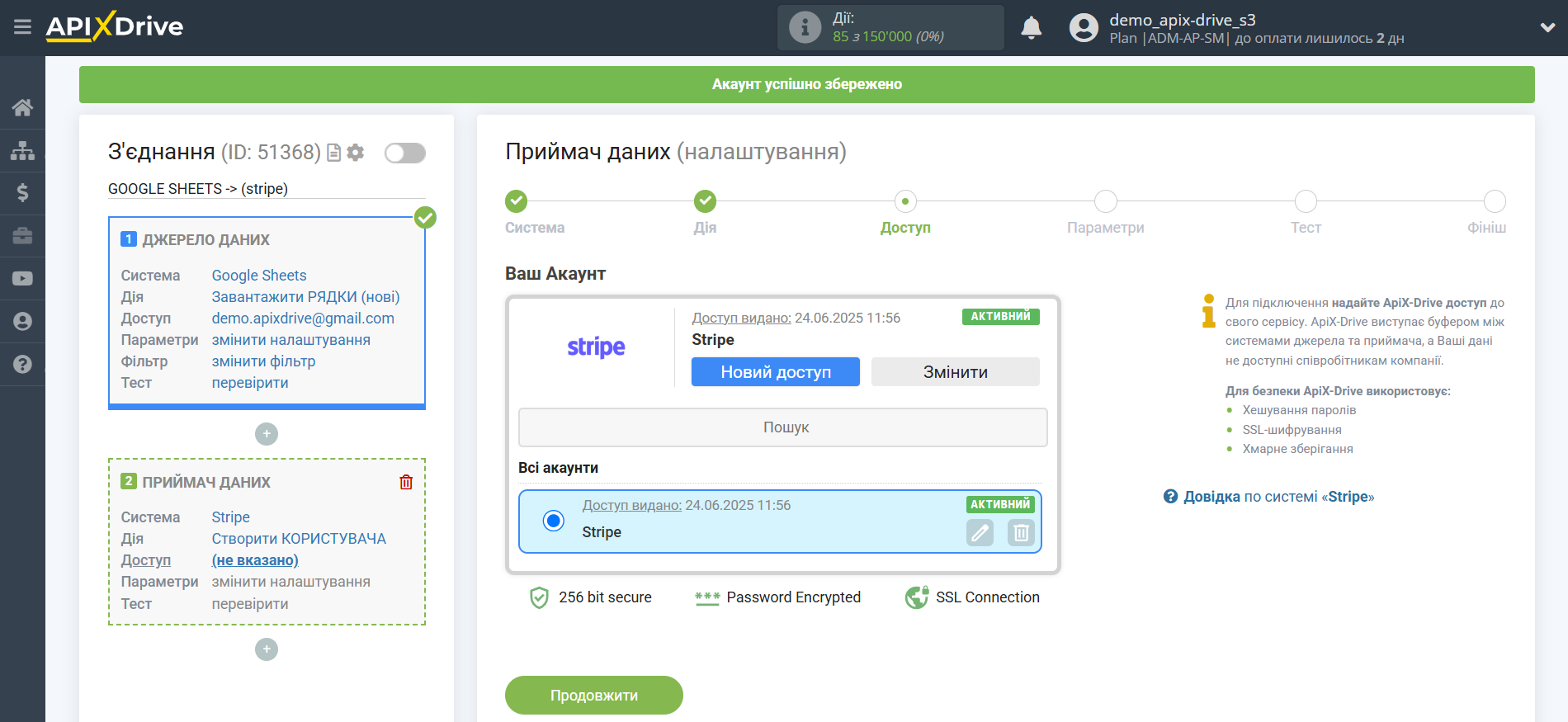Click the user avatar icon
This screenshot has height=722, width=1568.
1084,28
